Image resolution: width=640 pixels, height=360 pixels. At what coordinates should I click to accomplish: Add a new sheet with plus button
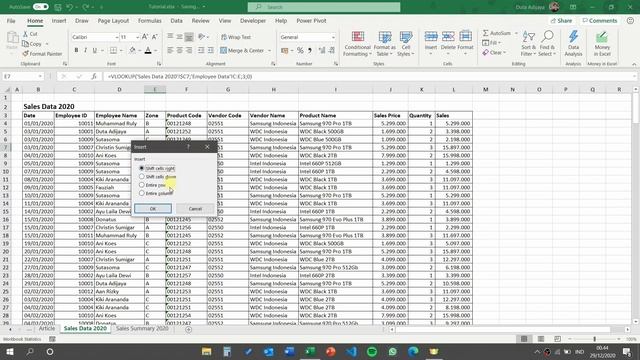pos(188,329)
